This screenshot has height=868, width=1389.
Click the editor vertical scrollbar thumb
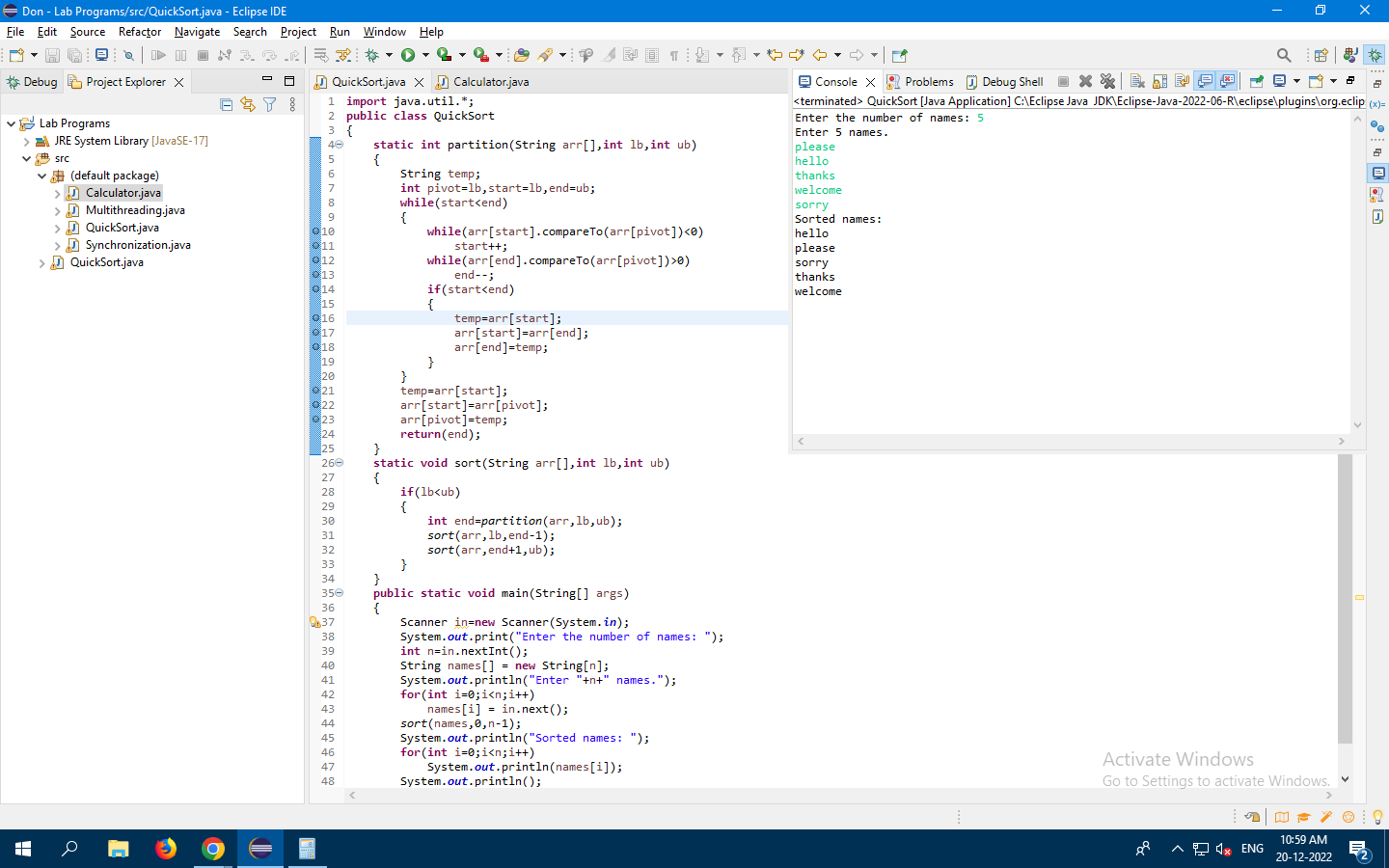pyautogui.click(x=1346, y=598)
